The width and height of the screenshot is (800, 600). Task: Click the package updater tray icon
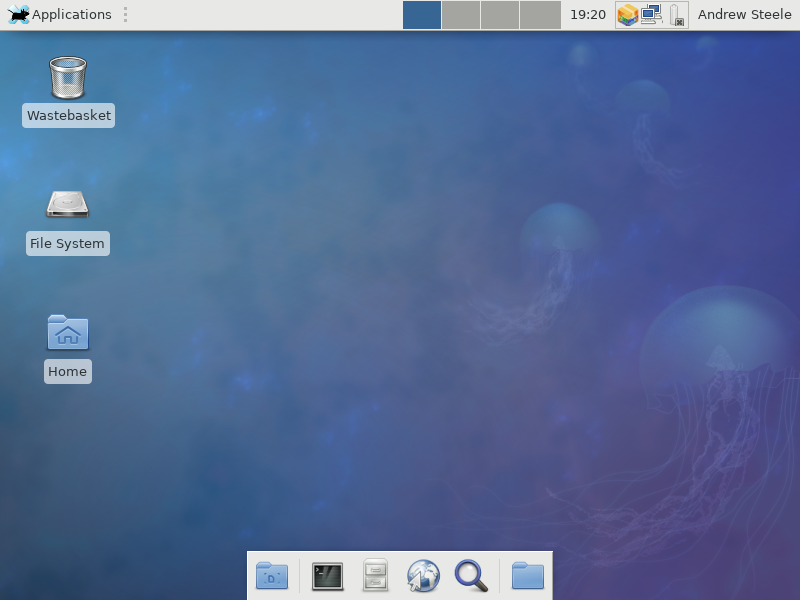point(627,15)
